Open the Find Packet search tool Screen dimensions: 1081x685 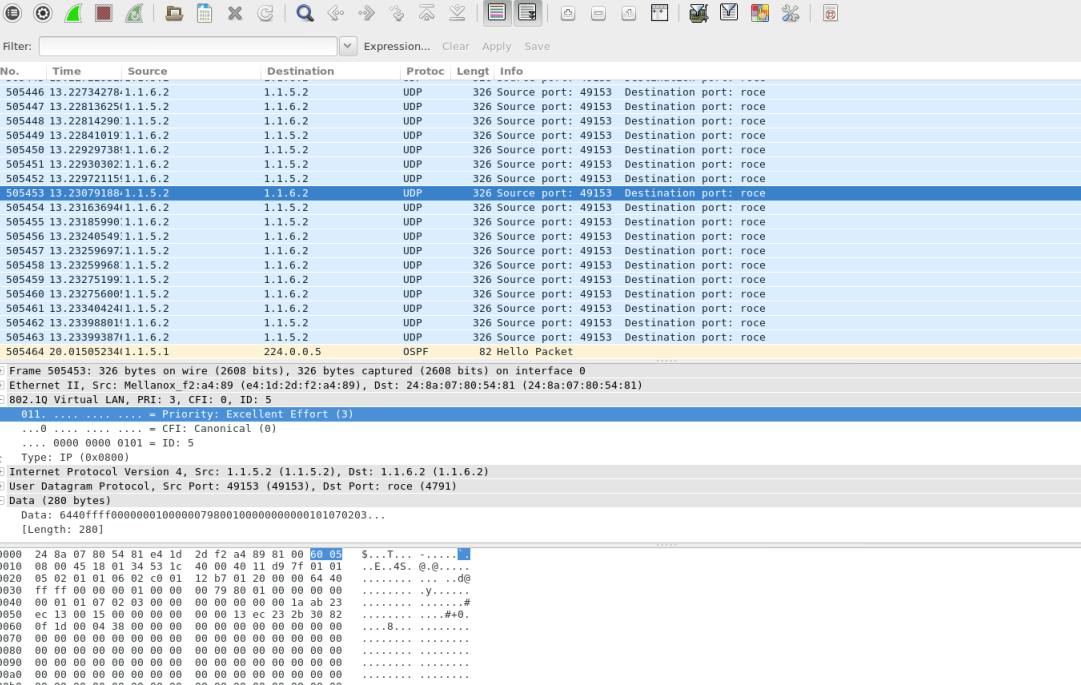tap(303, 13)
